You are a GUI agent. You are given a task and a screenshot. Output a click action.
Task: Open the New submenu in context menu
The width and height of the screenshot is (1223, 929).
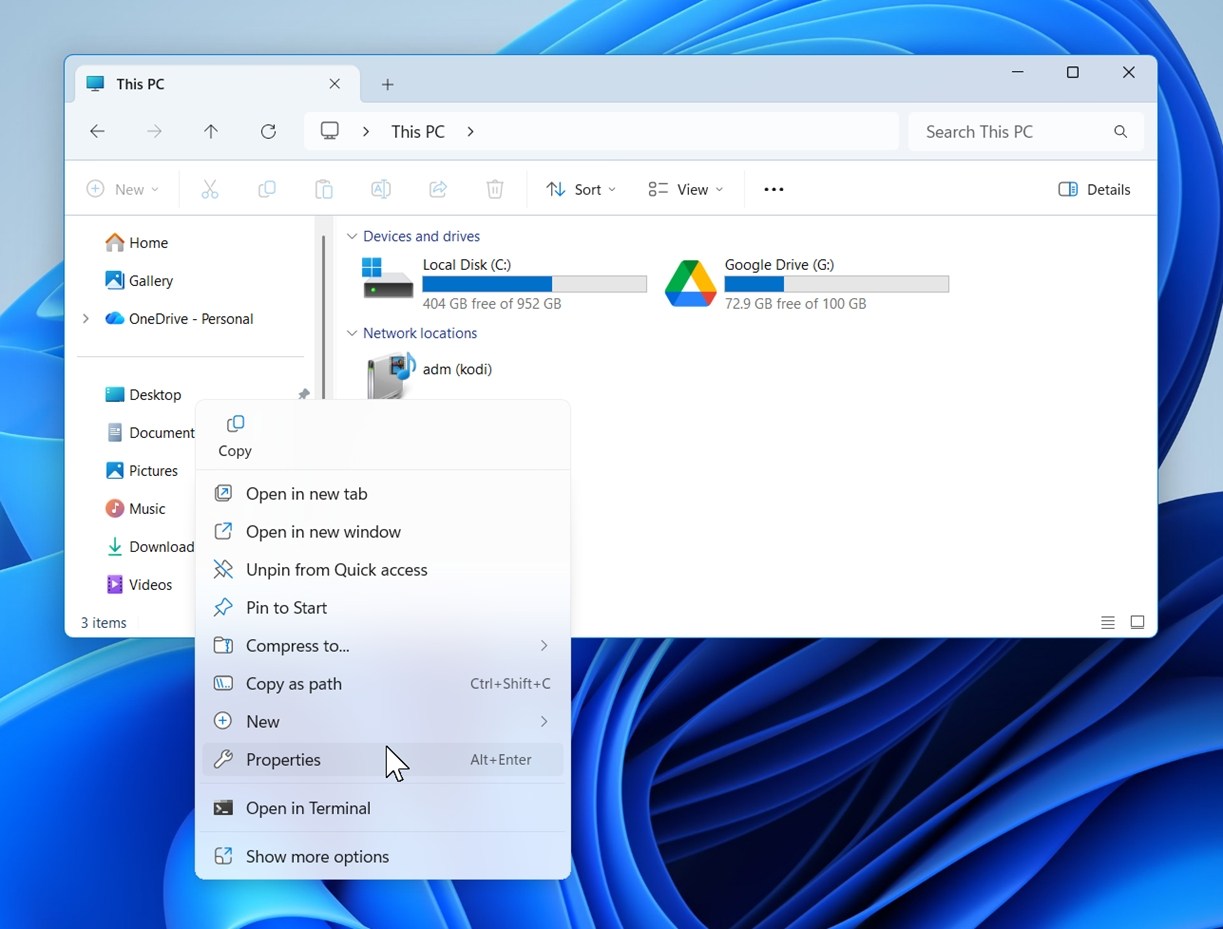[x=383, y=722]
